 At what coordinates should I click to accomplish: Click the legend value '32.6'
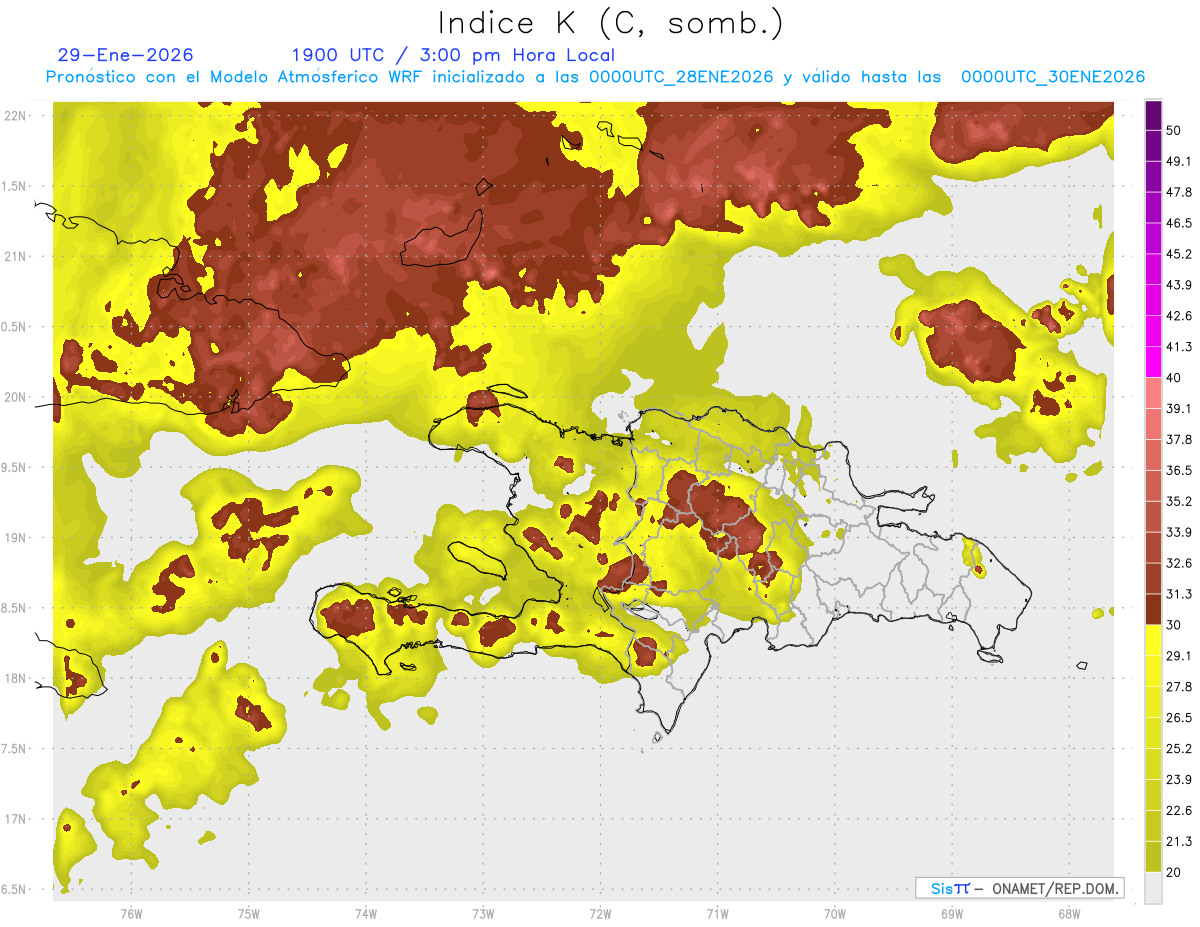coord(1179,563)
